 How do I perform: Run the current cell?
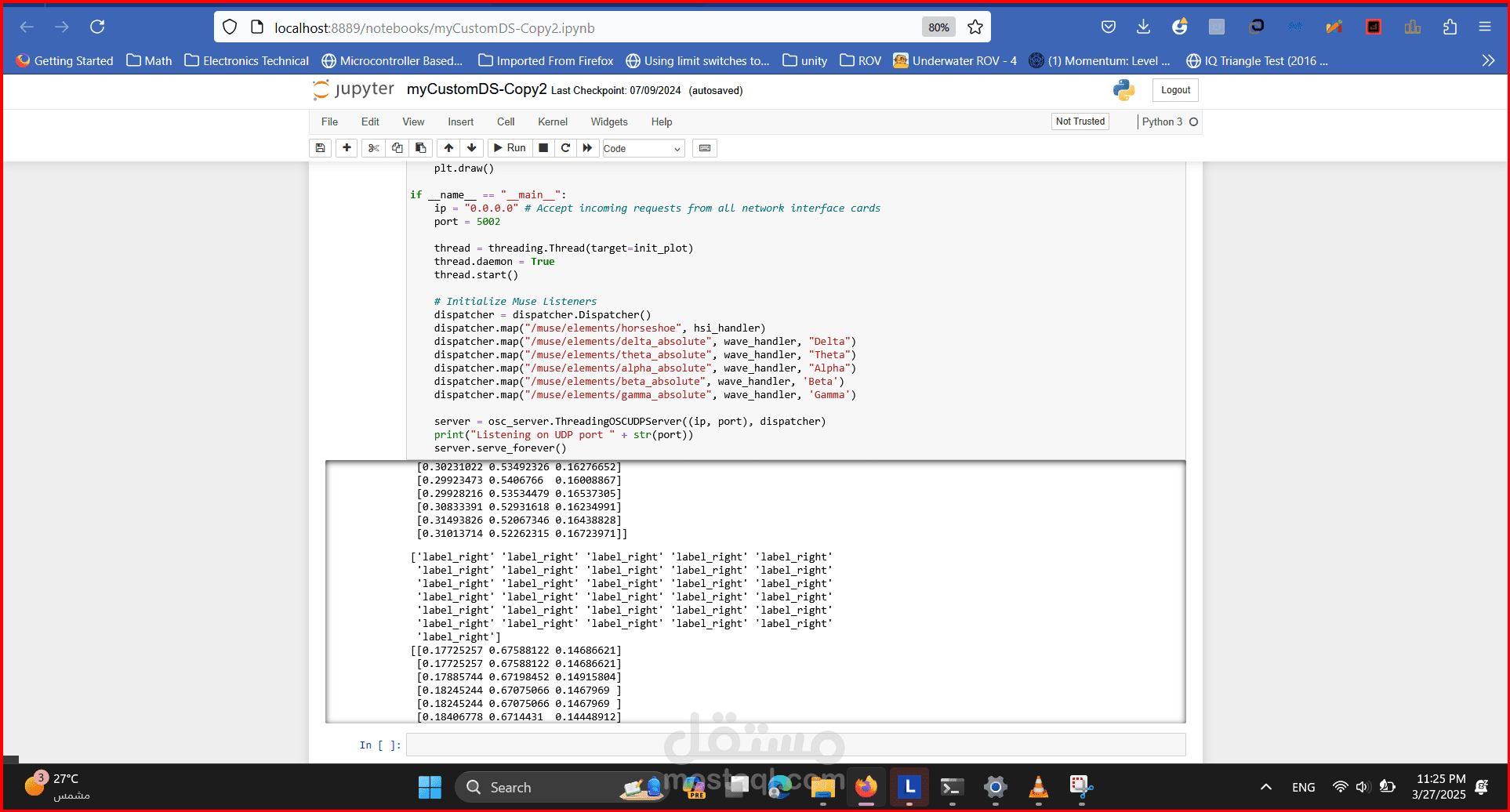[x=510, y=148]
